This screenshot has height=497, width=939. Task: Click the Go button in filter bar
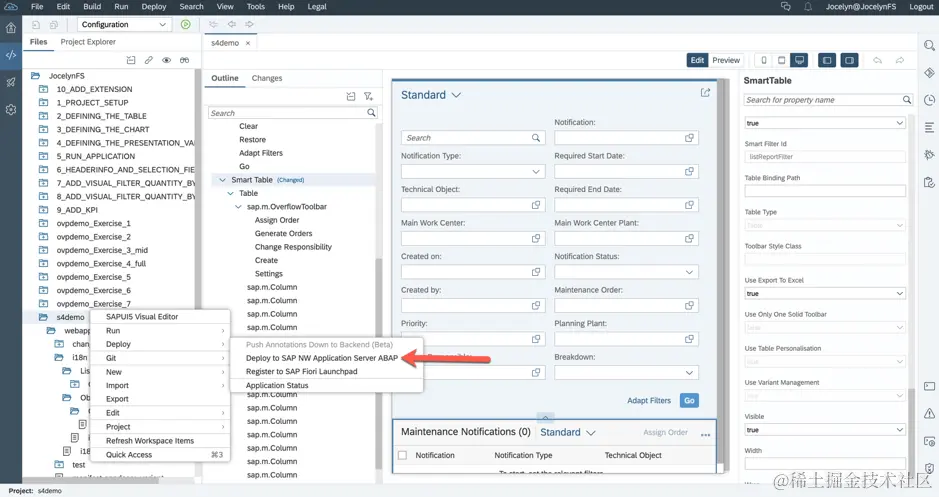689,401
